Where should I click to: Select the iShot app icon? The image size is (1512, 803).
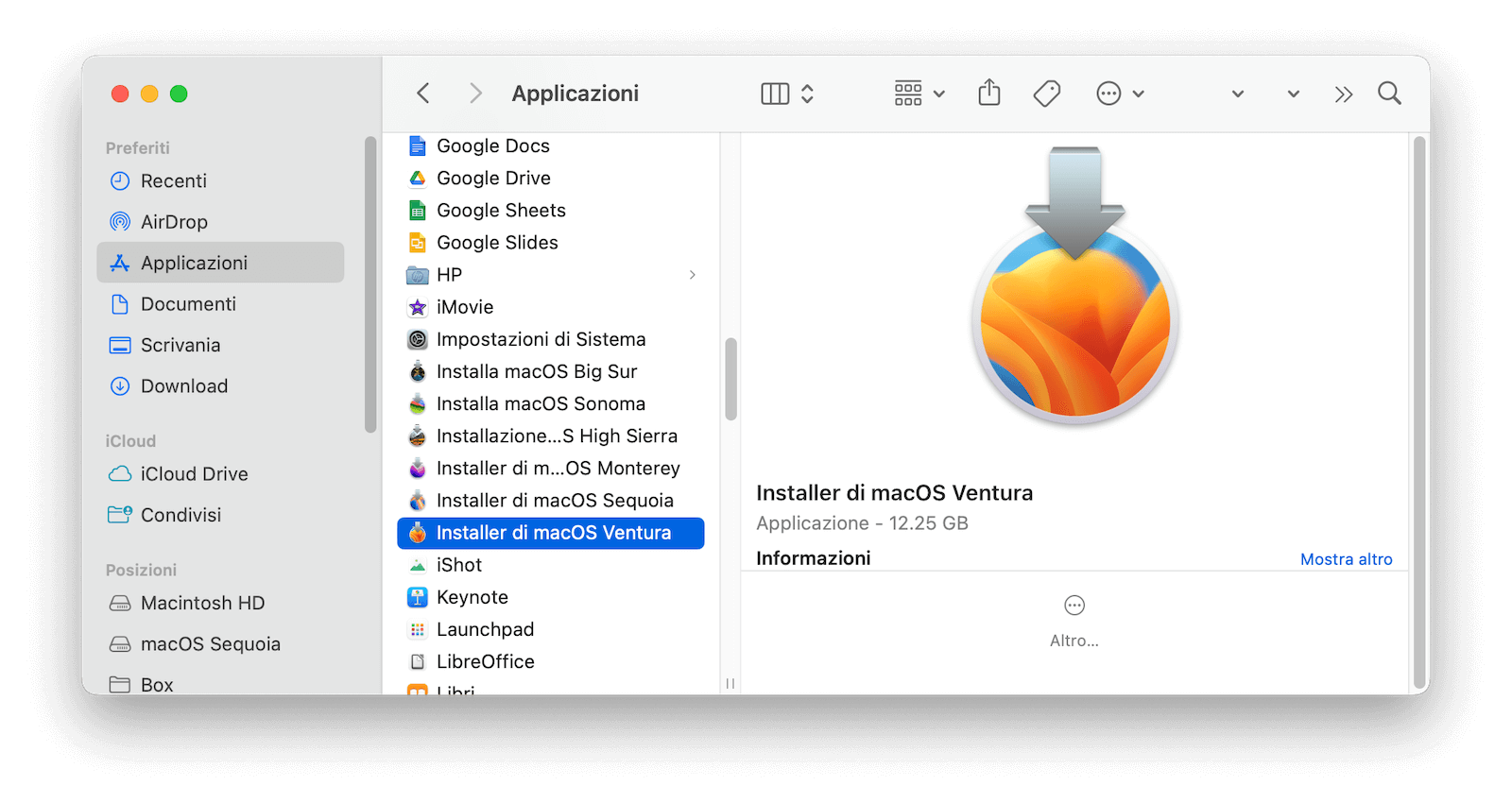tap(418, 565)
